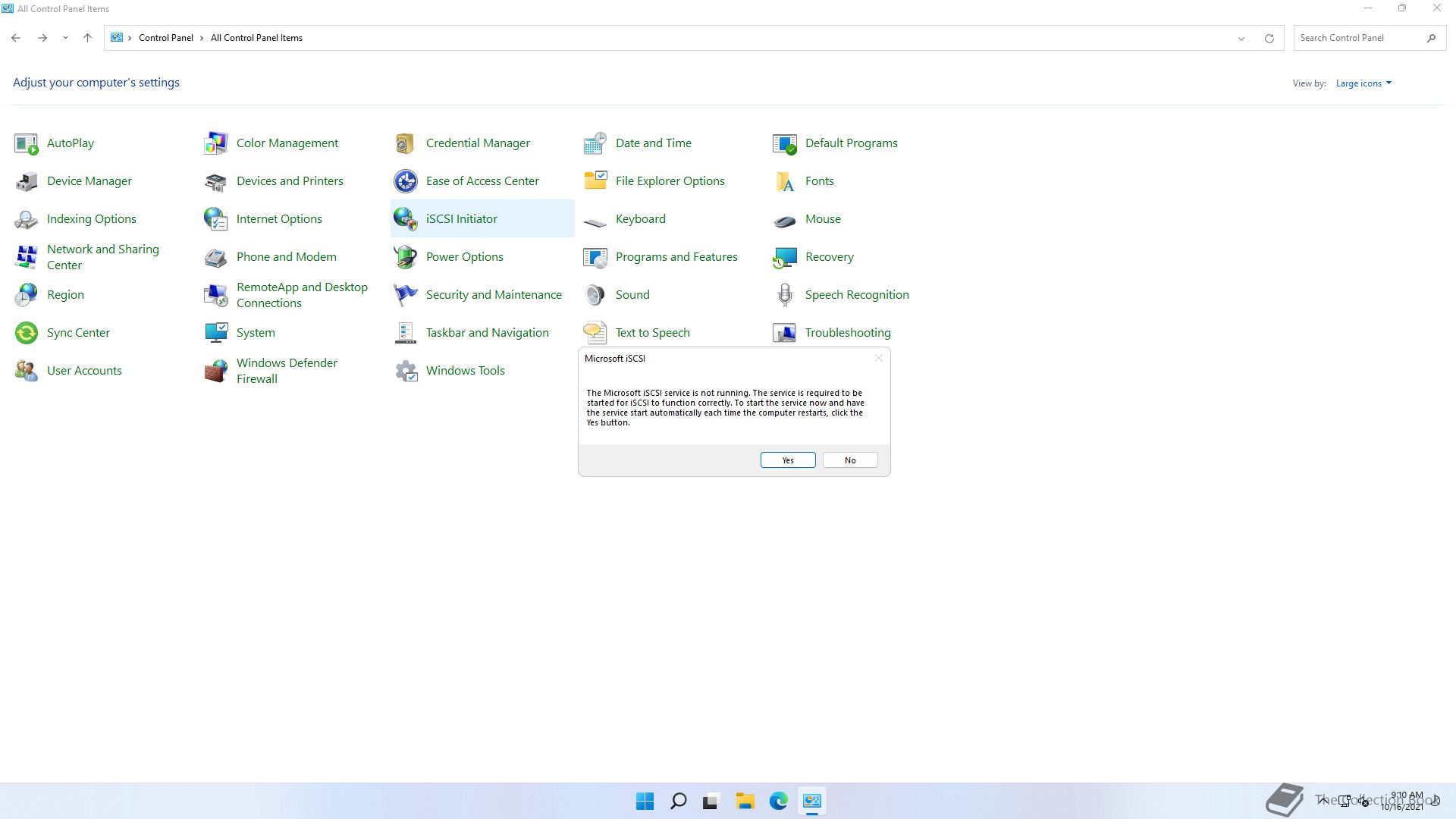Open User Accounts icon

pyautogui.click(x=26, y=371)
